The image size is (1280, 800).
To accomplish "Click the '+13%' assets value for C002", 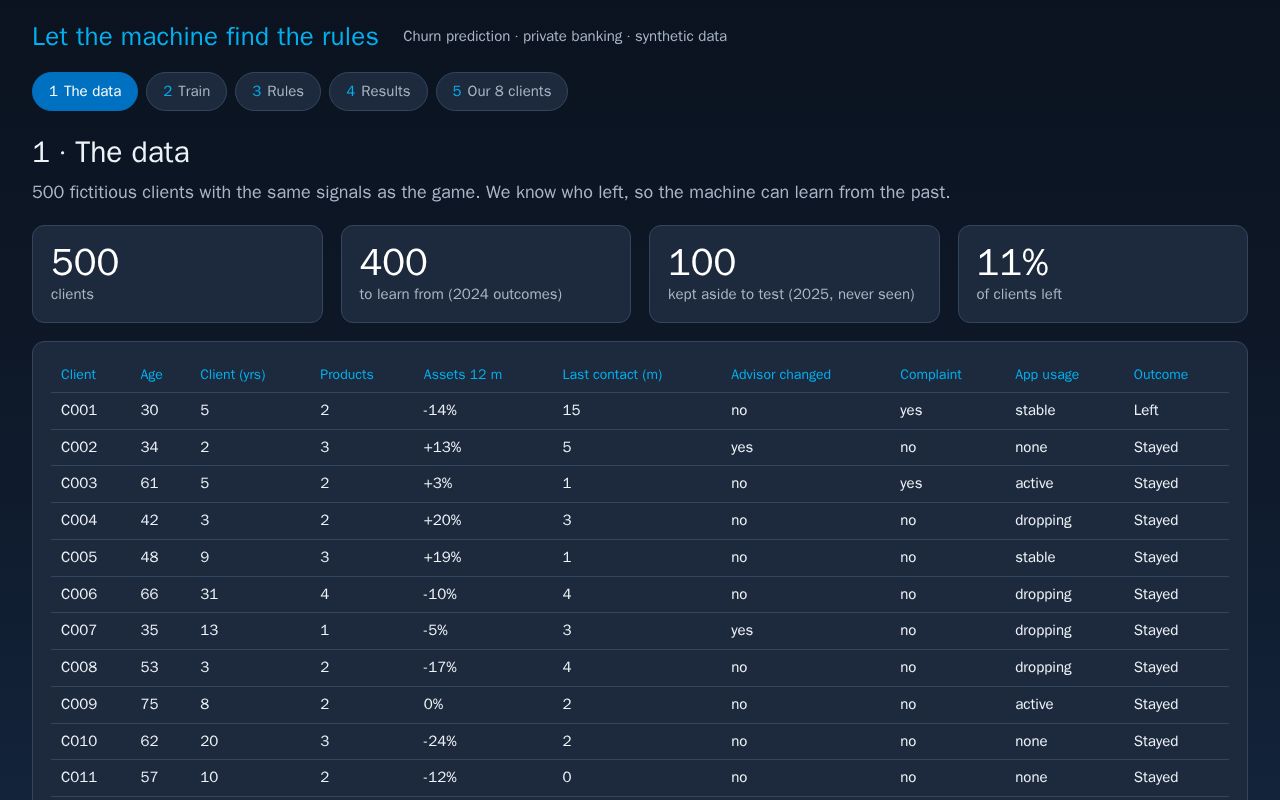I will coord(442,447).
